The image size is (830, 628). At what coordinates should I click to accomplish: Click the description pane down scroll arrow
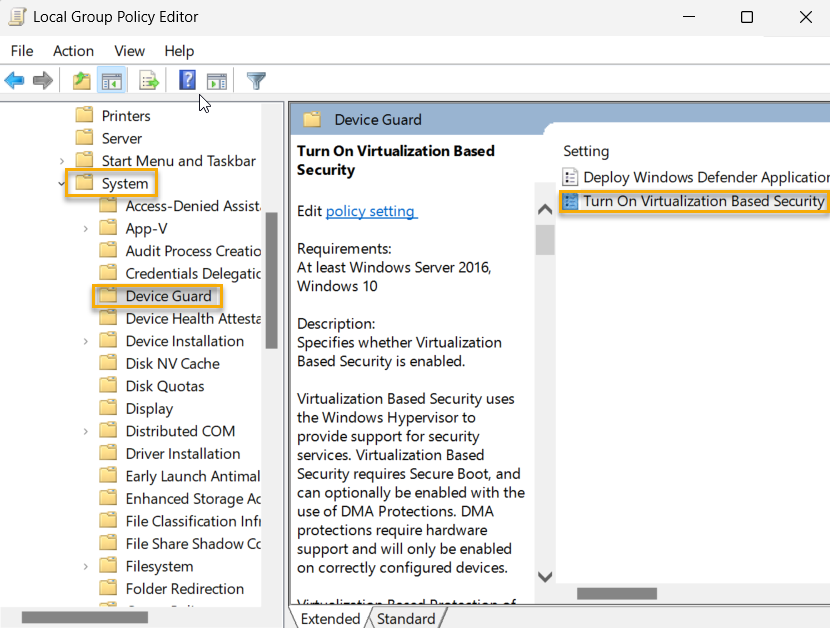[x=545, y=577]
